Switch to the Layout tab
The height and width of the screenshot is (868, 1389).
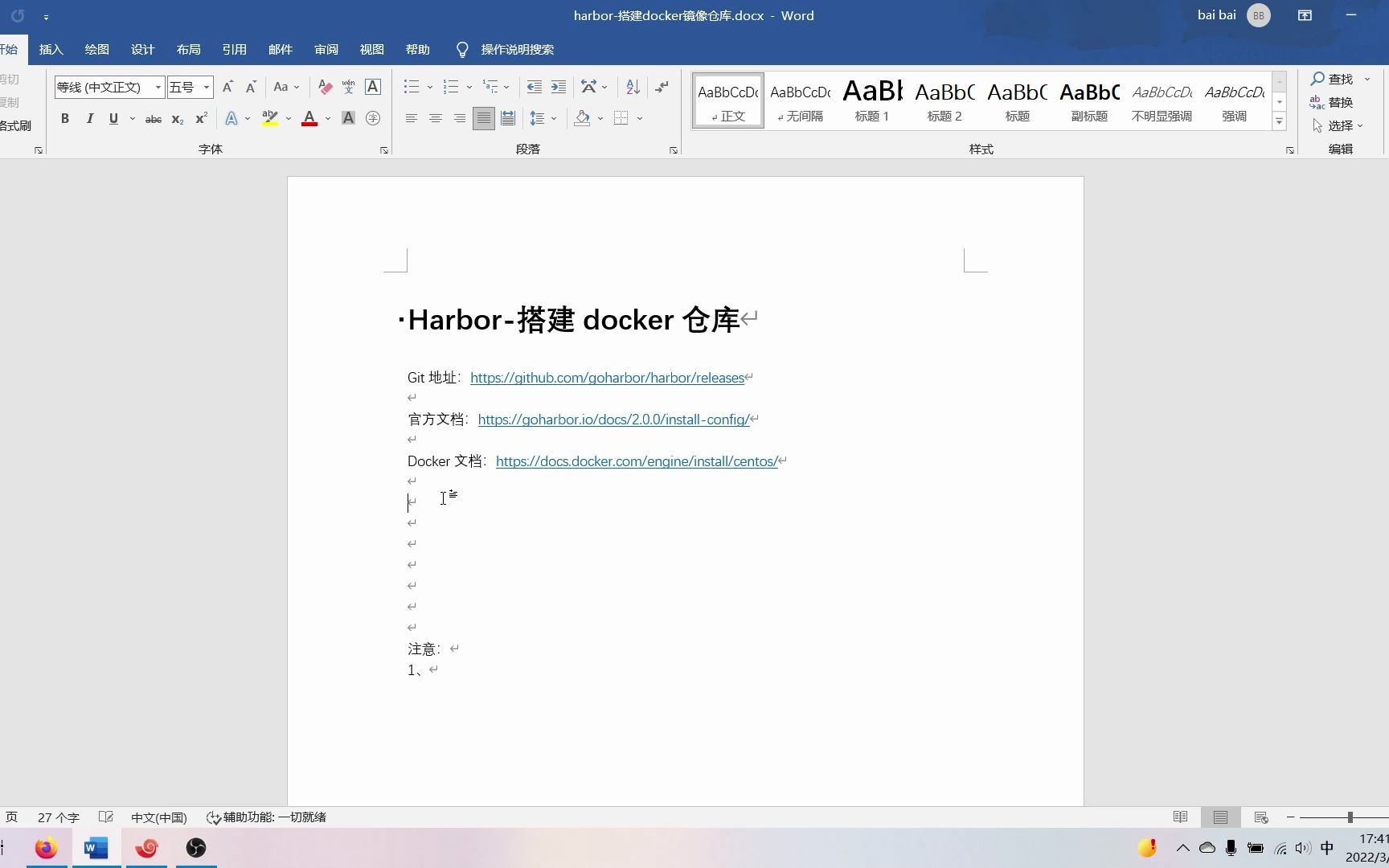coord(188,50)
